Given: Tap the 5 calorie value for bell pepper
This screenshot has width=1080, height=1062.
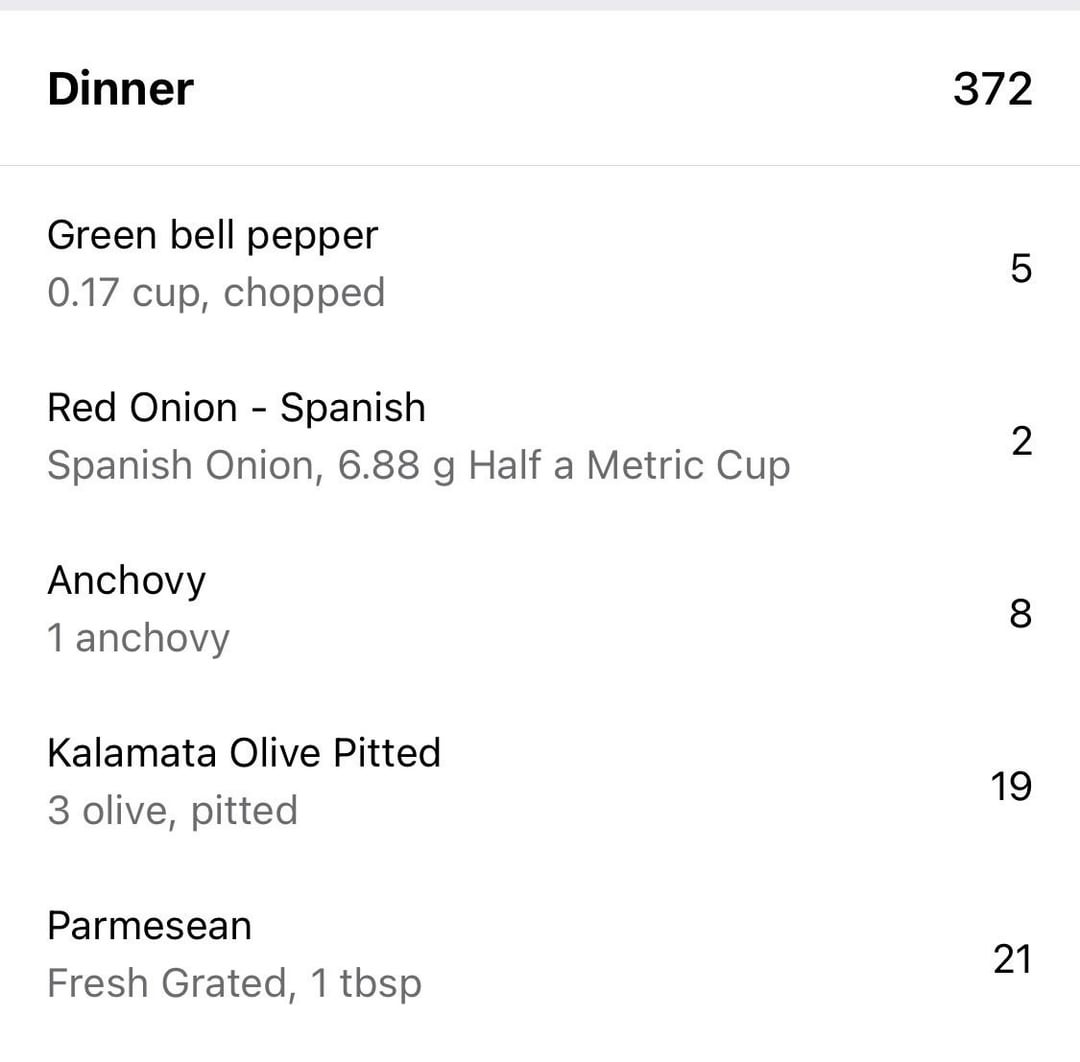Looking at the screenshot, I should click(x=1021, y=268).
